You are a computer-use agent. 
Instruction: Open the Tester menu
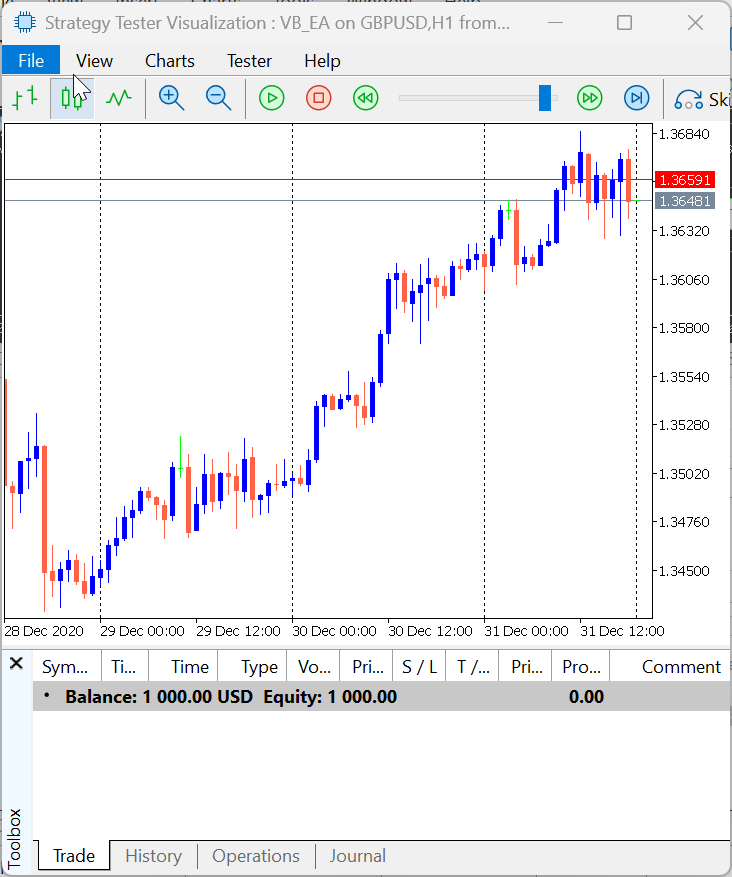coord(249,60)
